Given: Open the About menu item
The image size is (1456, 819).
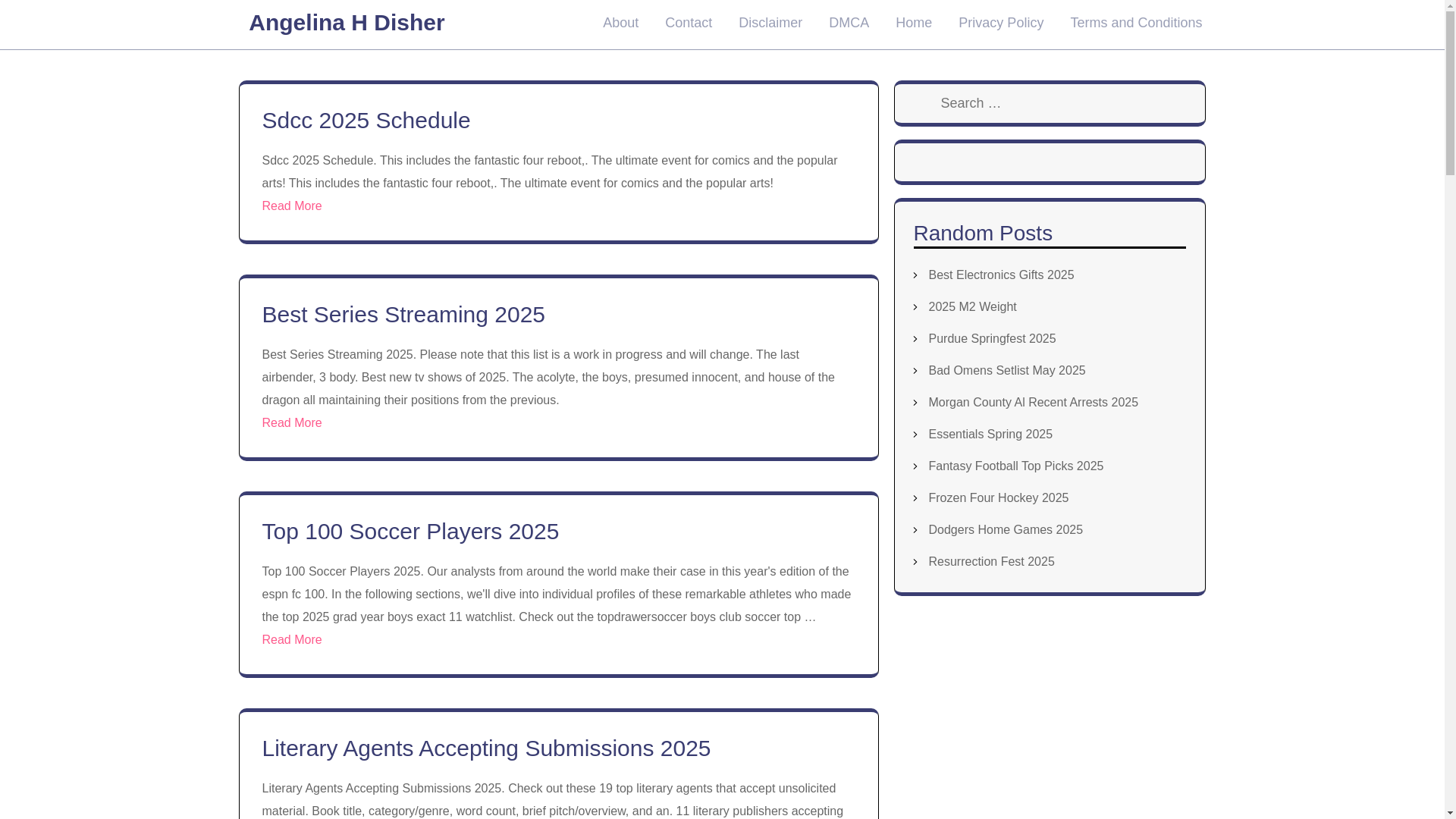Looking at the screenshot, I should (620, 23).
